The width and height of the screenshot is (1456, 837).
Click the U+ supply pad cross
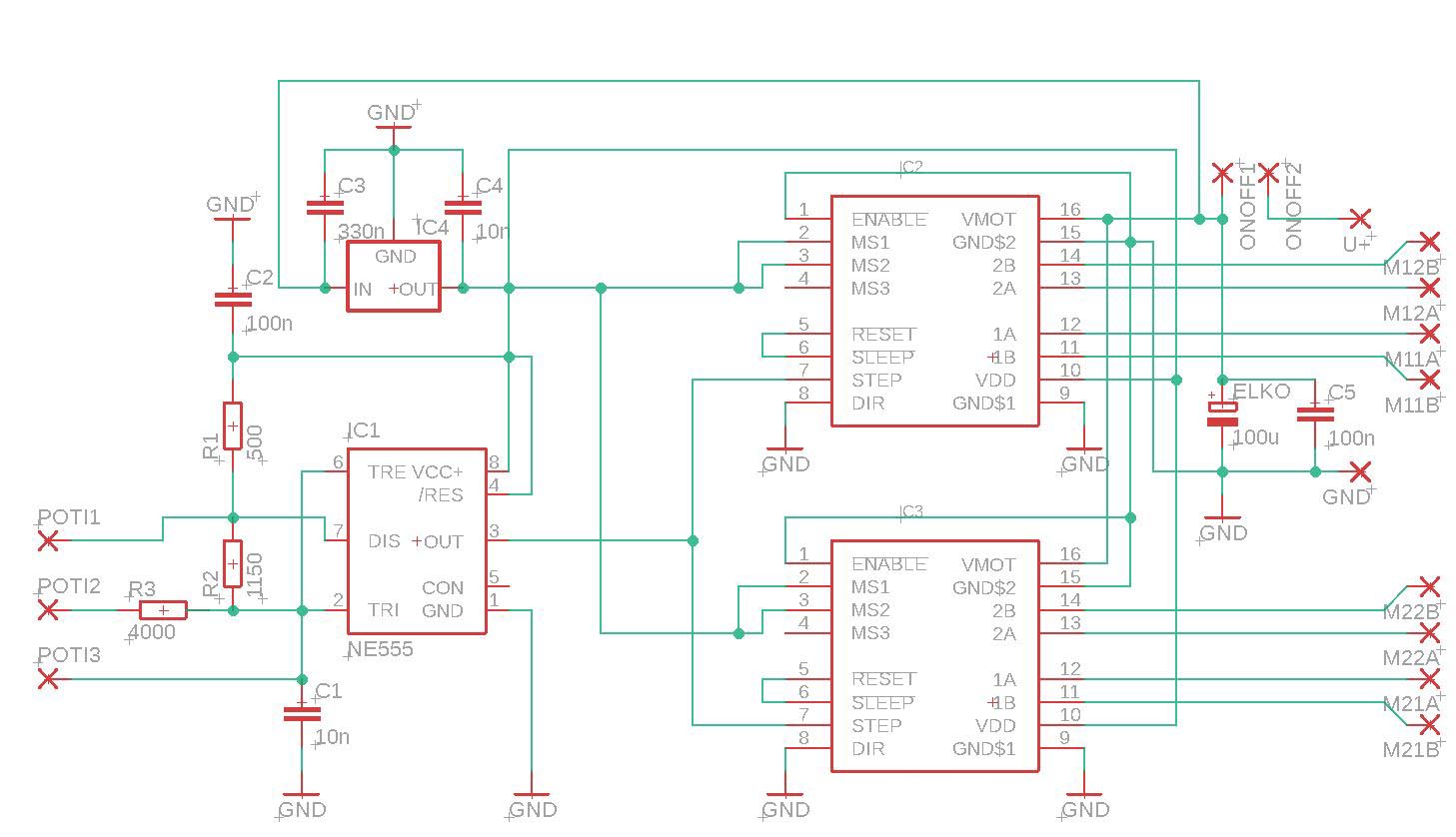[1359, 218]
